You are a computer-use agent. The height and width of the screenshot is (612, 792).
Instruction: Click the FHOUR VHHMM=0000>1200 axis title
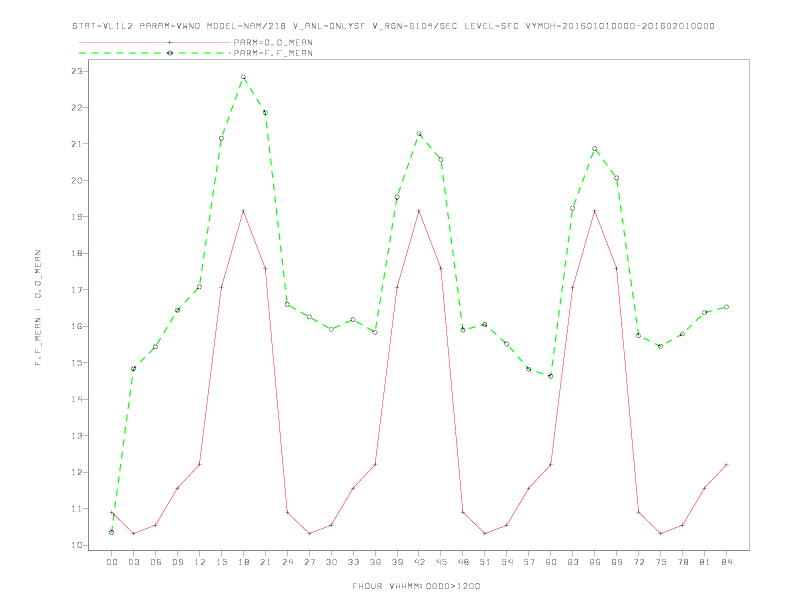coord(416,586)
